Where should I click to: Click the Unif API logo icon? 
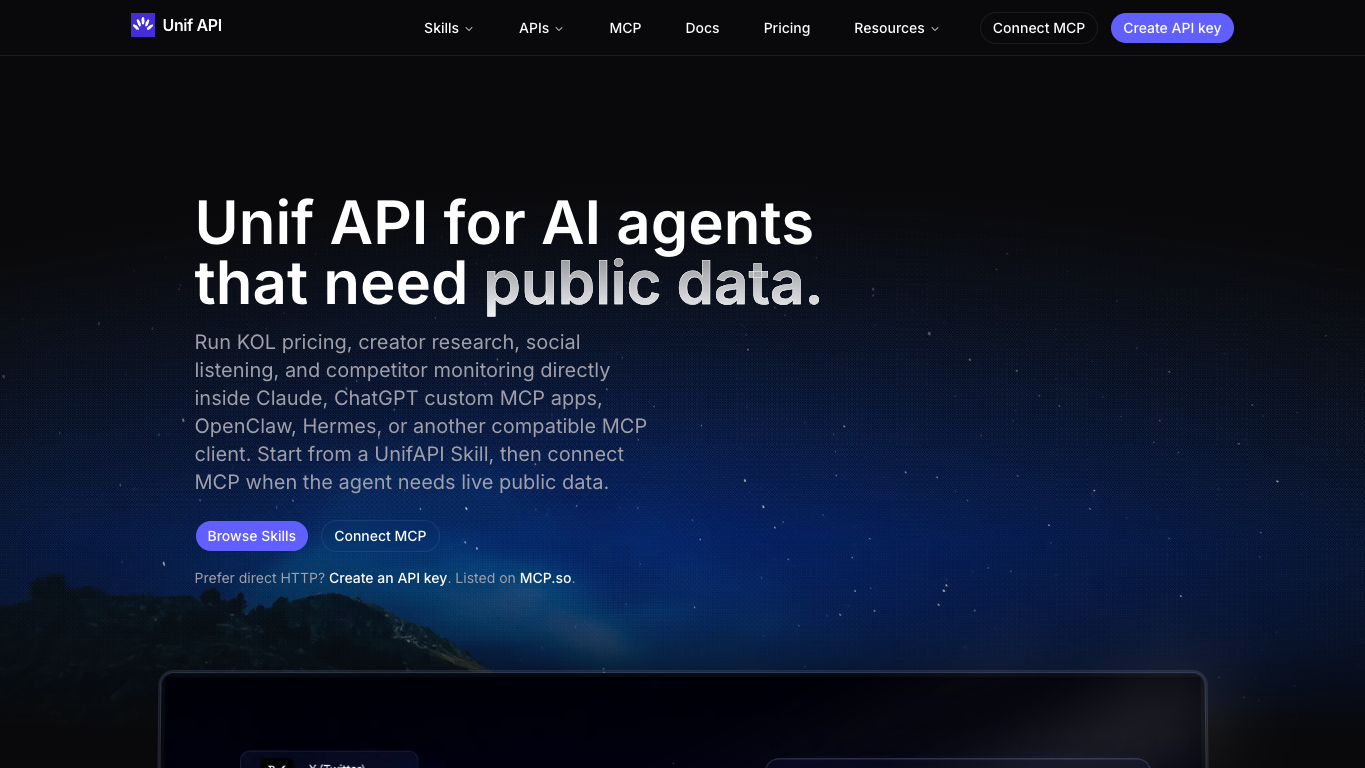(x=143, y=25)
